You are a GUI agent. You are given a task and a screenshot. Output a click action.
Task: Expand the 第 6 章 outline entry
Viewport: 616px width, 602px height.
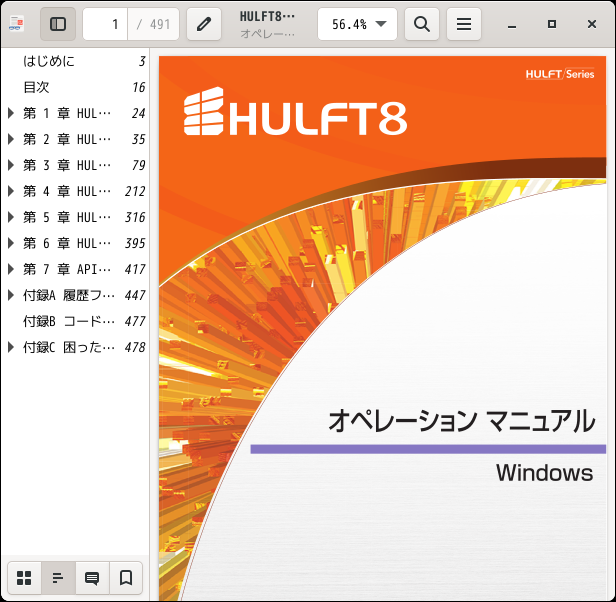tap(11, 243)
